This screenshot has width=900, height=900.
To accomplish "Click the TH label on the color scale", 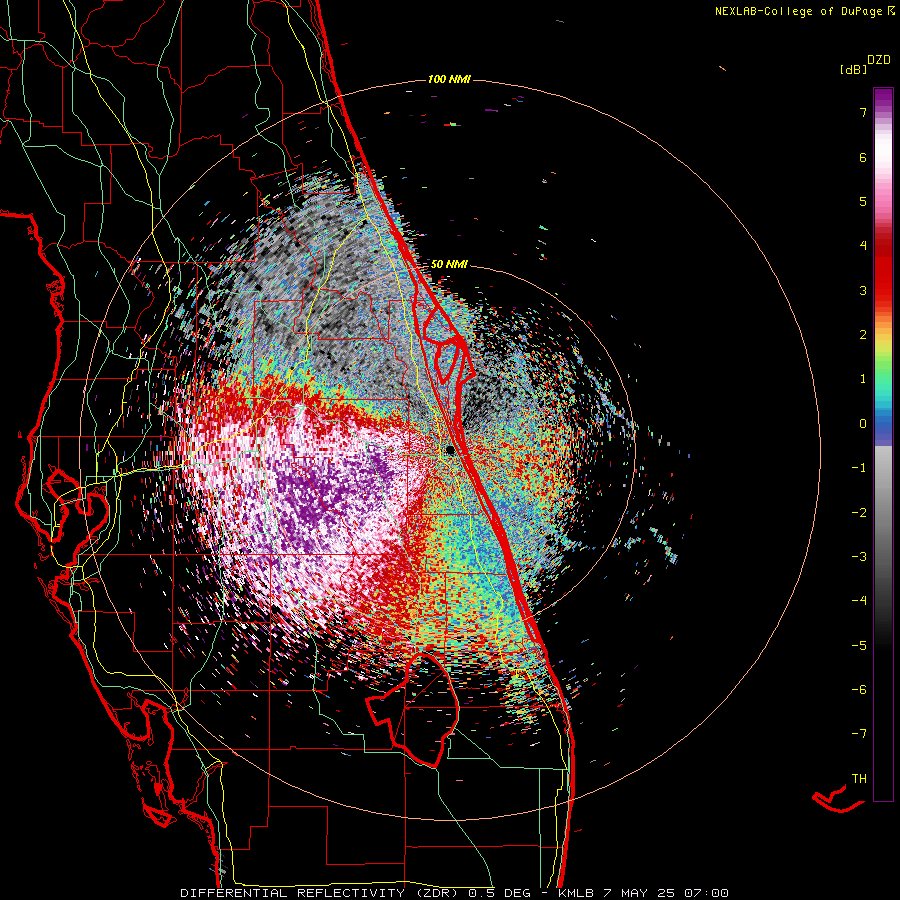I will coord(859,779).
